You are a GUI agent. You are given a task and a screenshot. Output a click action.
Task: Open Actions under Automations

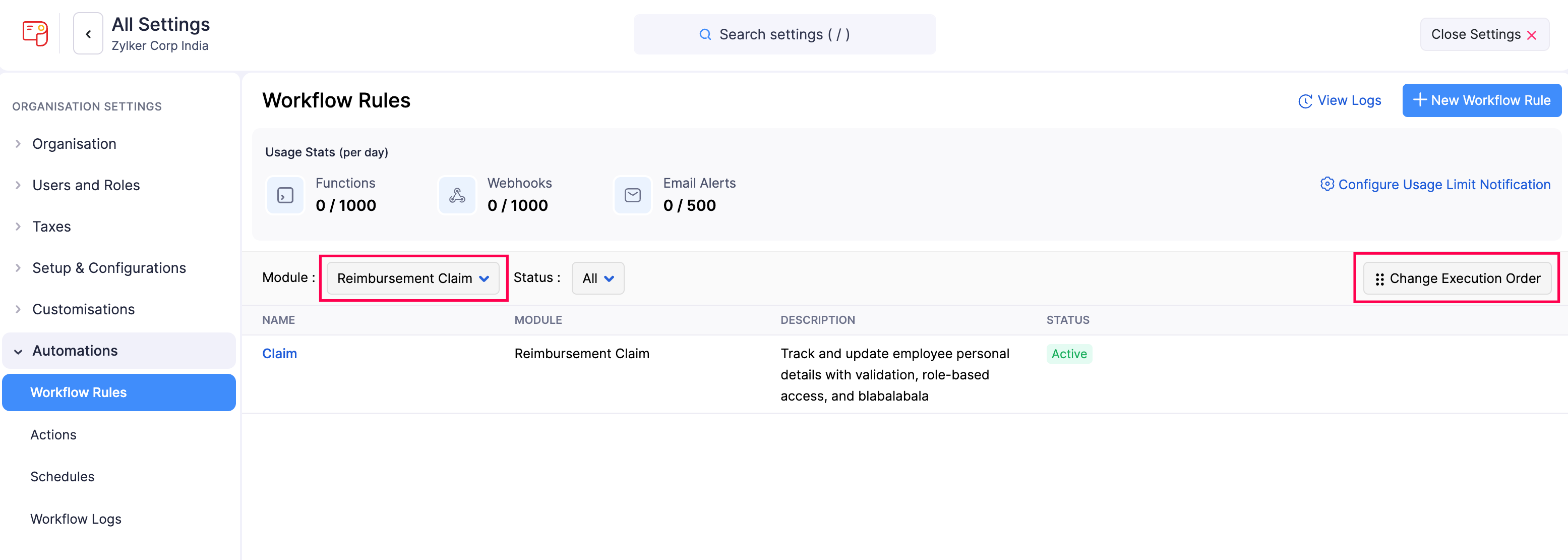click(x=53, y=434)
